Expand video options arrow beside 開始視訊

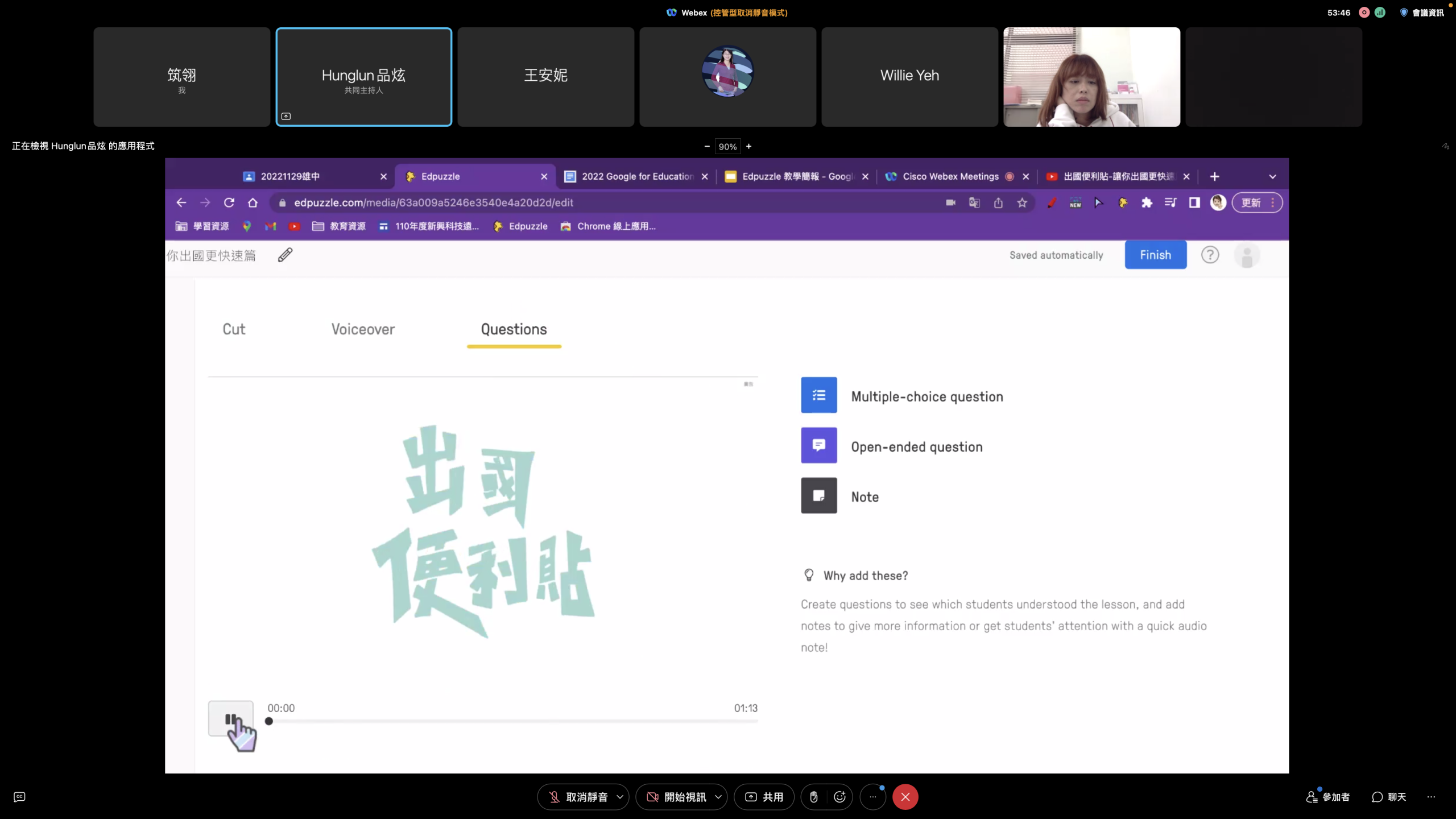pos(718,797)
